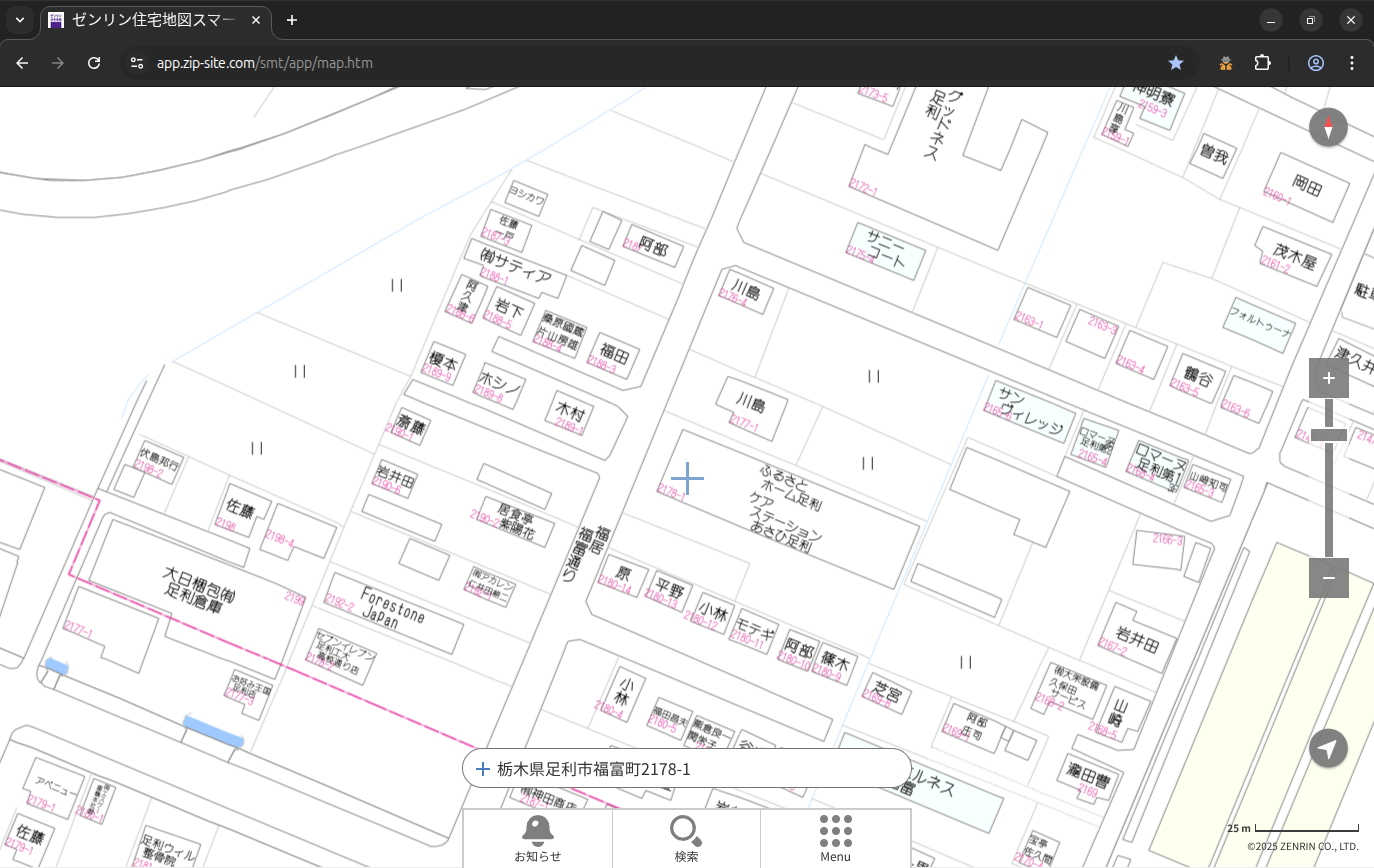Screen dimensions: 1374x868
Task: Zoom out with the minus button
Action: pyautogui.click(x=1328, y=578)
